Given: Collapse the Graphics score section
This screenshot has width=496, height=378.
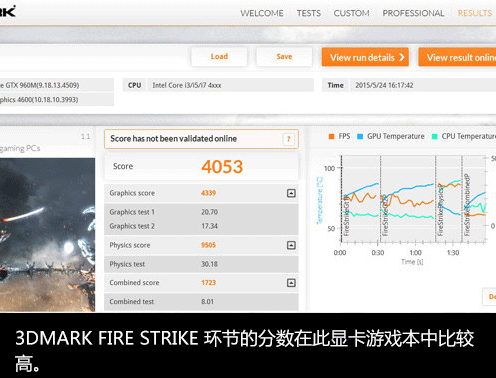Looking at the screenshot, I should [291, 193].
